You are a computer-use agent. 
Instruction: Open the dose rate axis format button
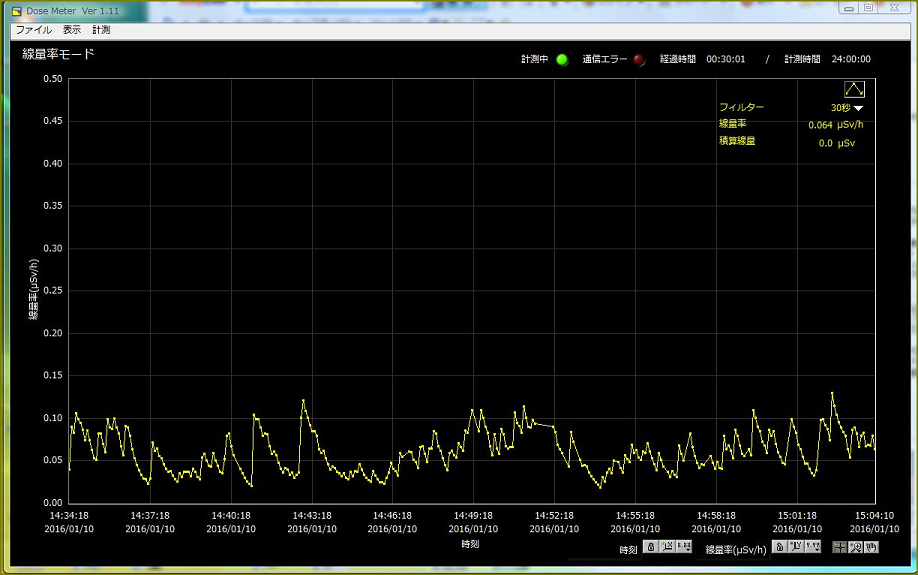click(814, 547)
